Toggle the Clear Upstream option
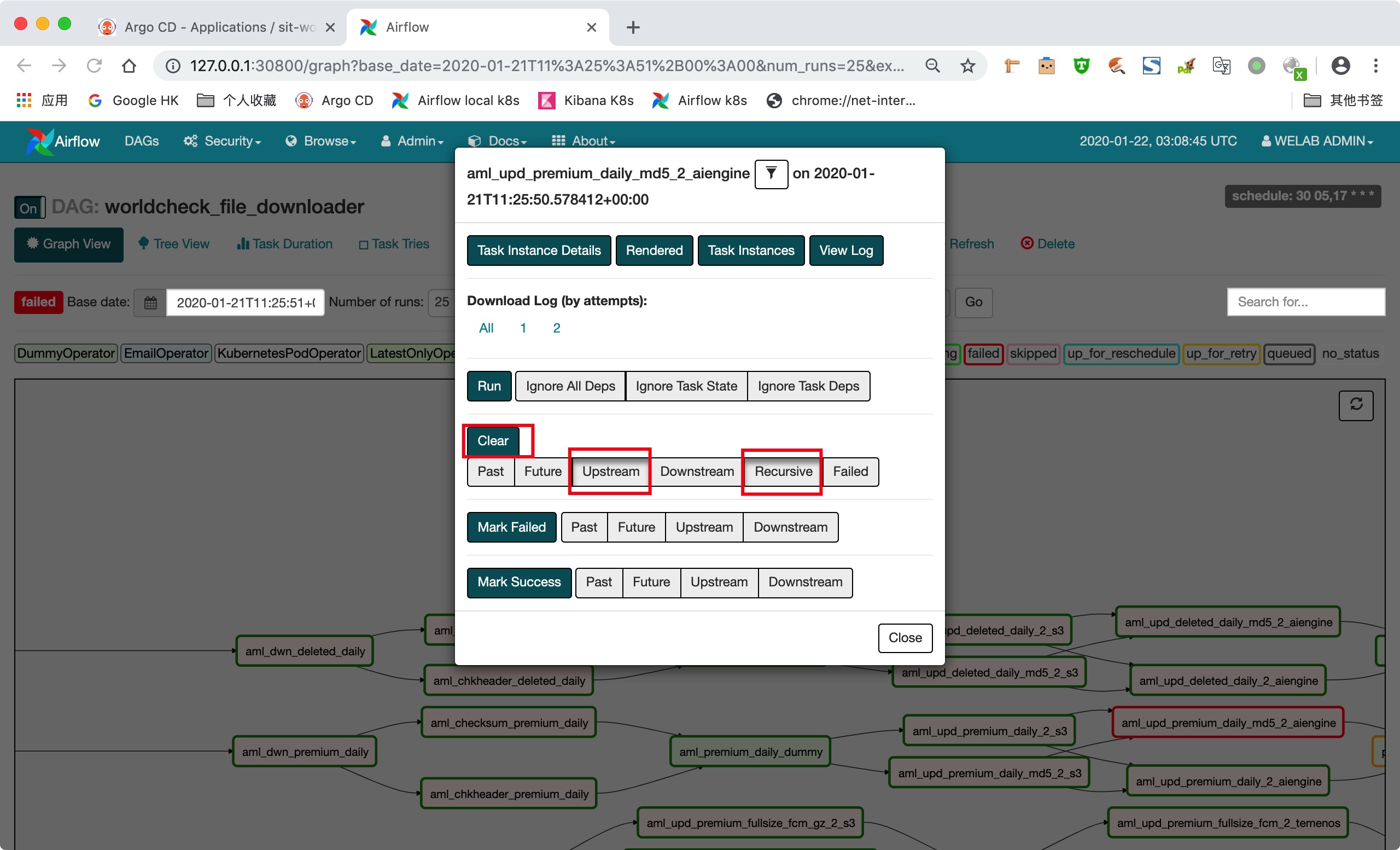Screen dimensions: 1400x850 point(610,471)
